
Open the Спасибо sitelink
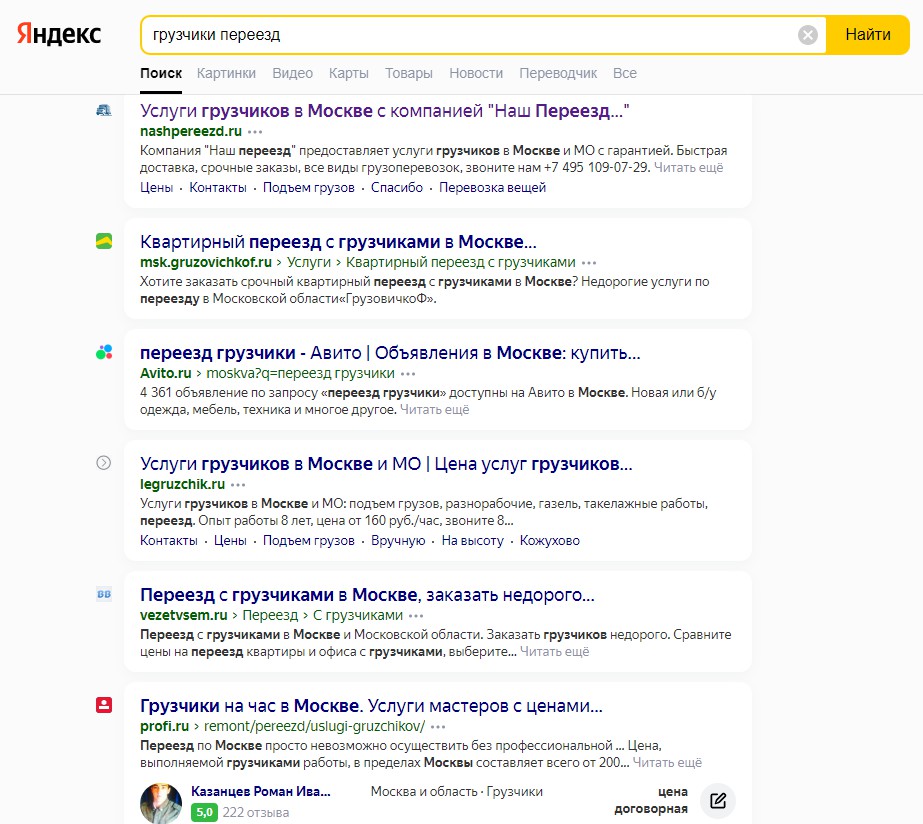click(x=397, y=188)
